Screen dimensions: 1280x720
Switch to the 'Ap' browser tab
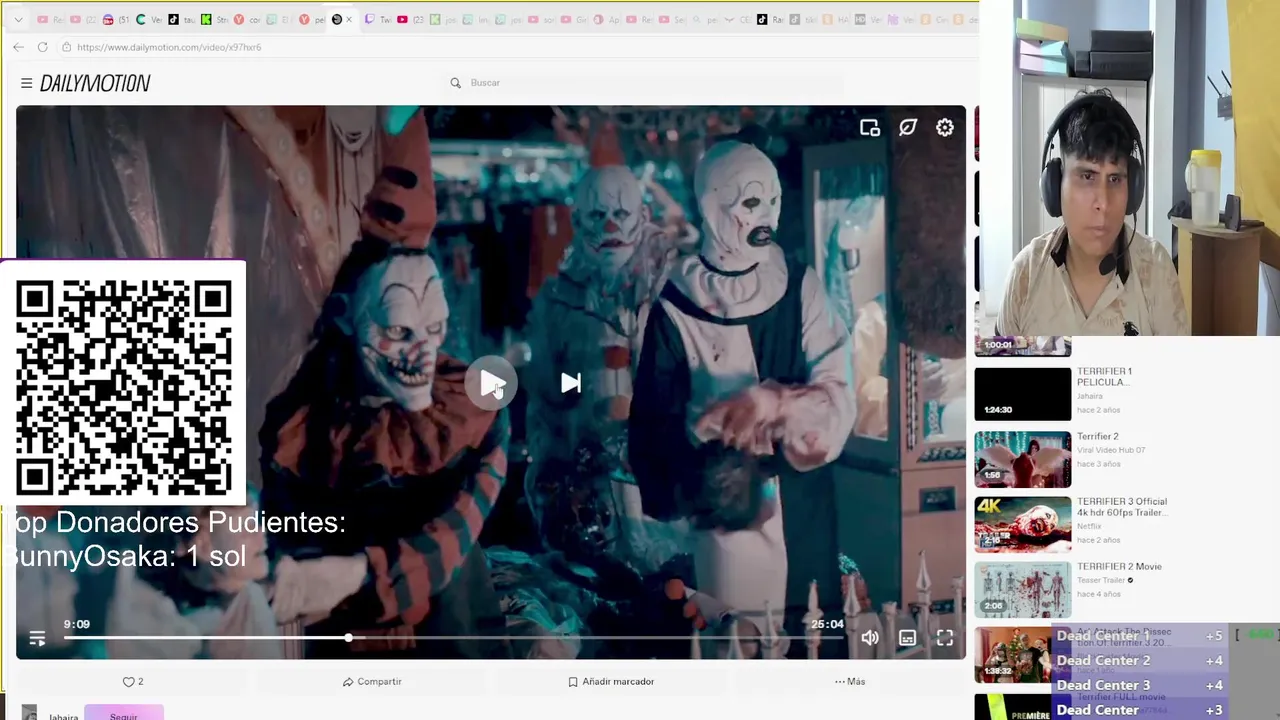(606, 20)
